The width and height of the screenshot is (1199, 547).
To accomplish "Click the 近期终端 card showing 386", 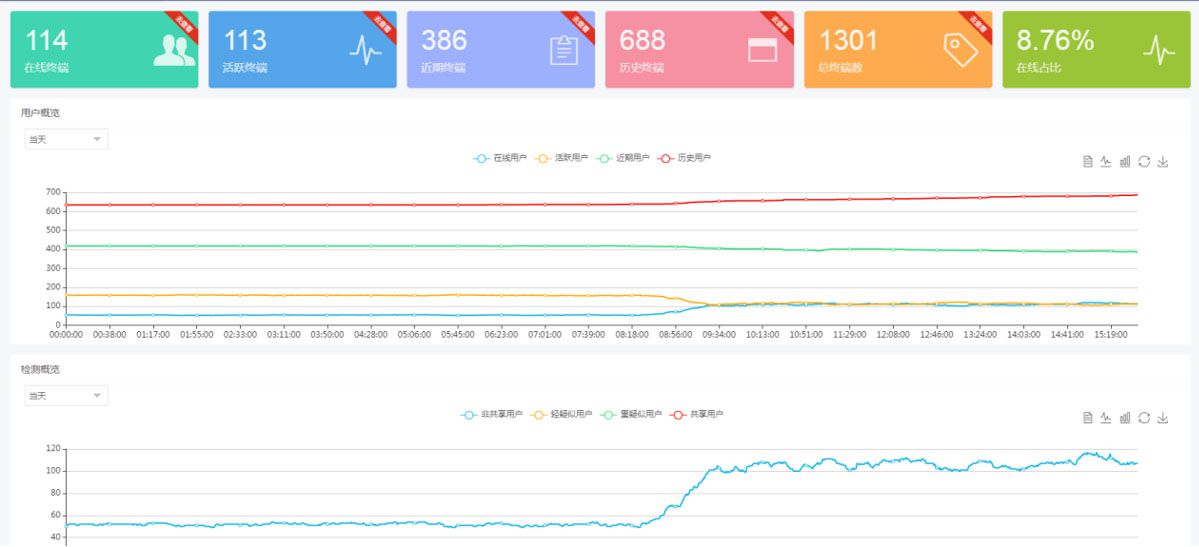I will (500, 50).
